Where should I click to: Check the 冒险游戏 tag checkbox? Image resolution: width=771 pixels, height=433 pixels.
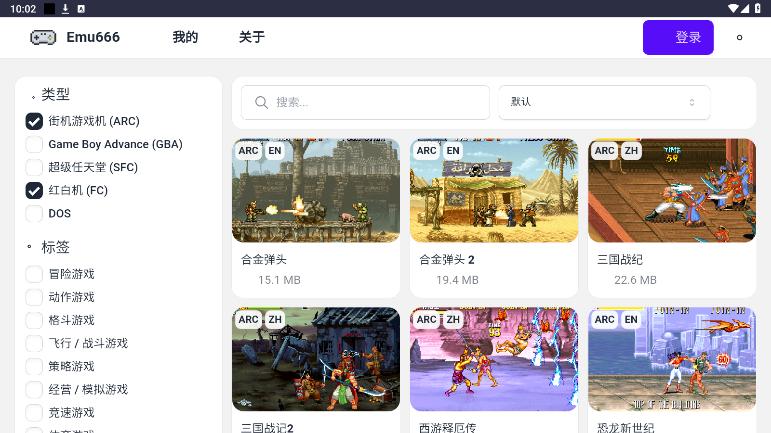tap(34, 274)
